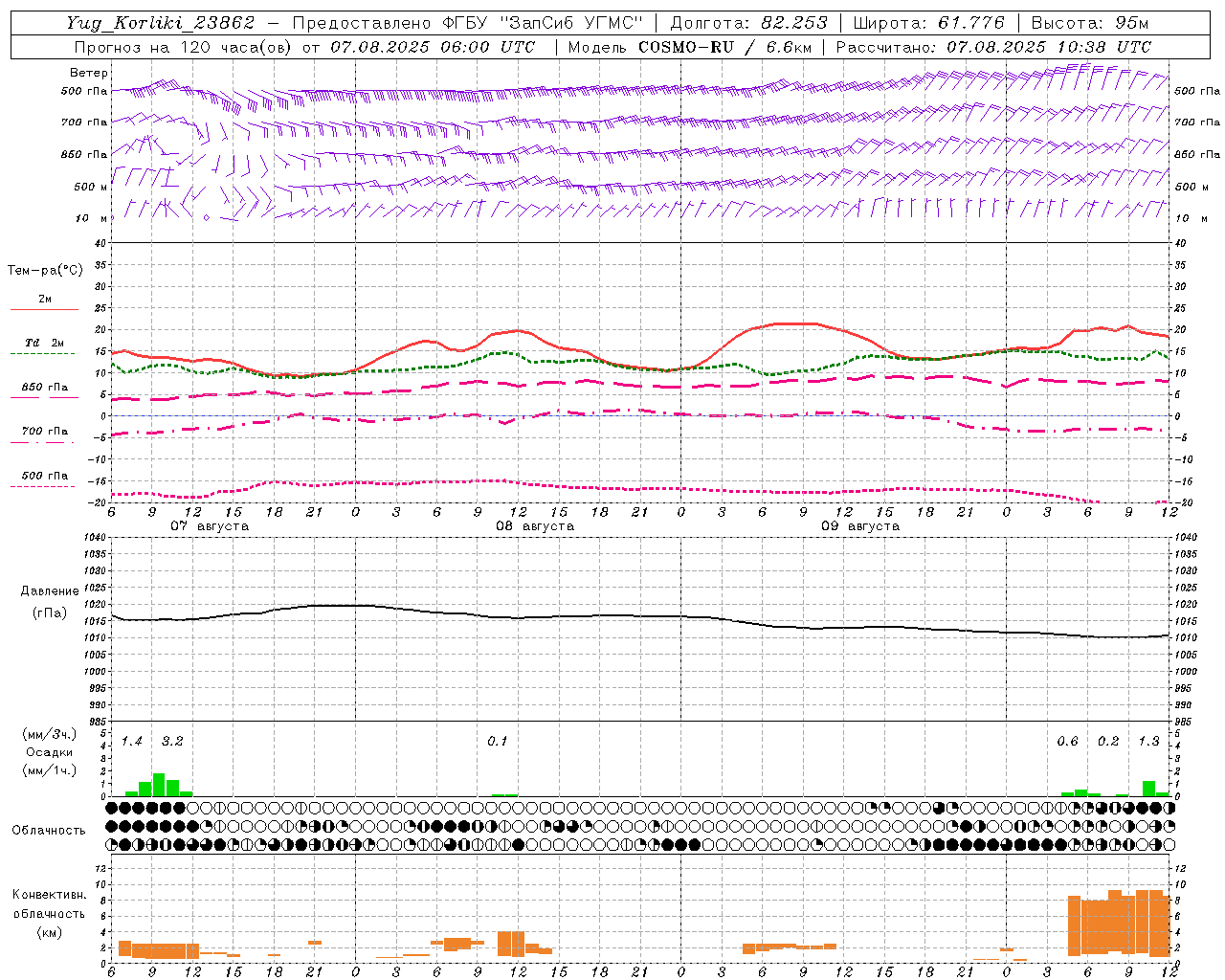Click the 'Осадки' precipitation label
Image resolution: width=1225 pixels, height=980 pixels.
point(50,752)
